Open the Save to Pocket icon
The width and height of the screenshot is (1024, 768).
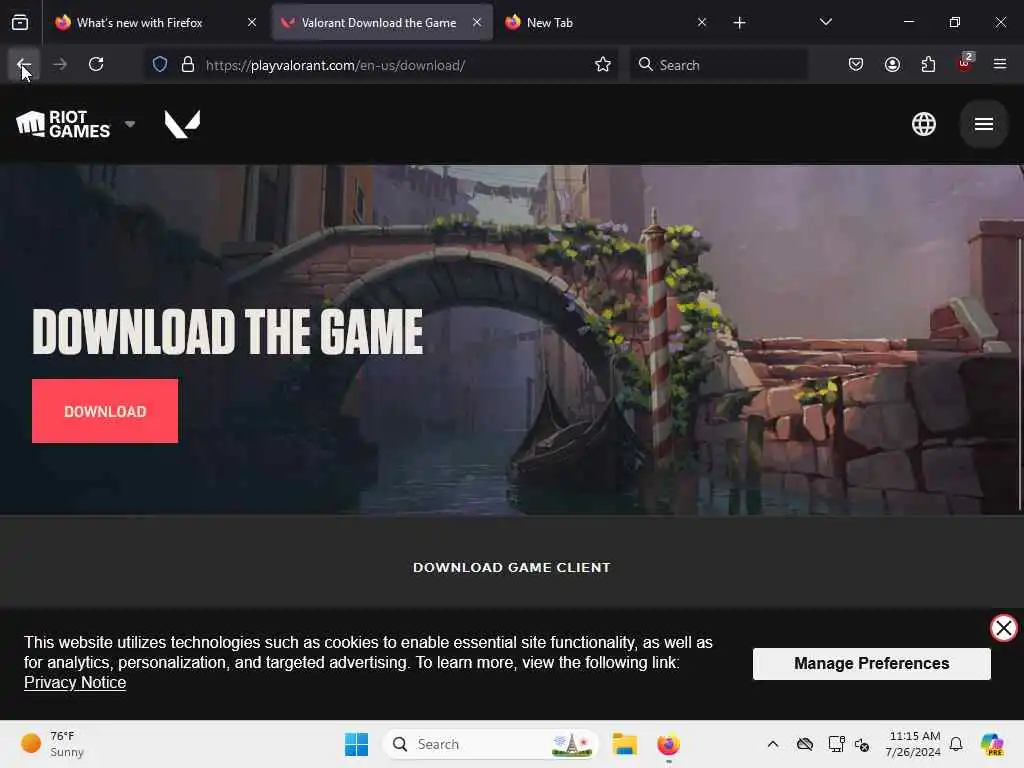(856, 64)
